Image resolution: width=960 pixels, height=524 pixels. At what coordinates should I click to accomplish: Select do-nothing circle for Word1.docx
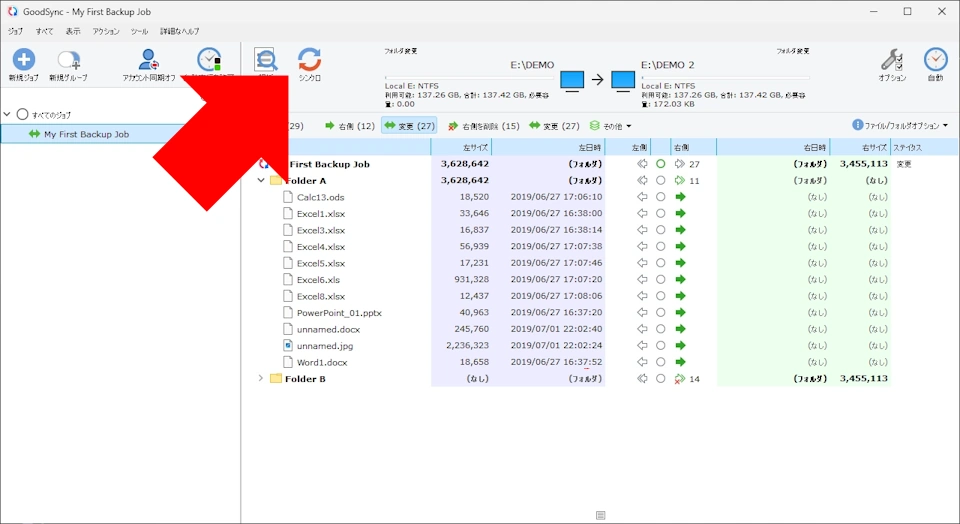click(661, 362)
